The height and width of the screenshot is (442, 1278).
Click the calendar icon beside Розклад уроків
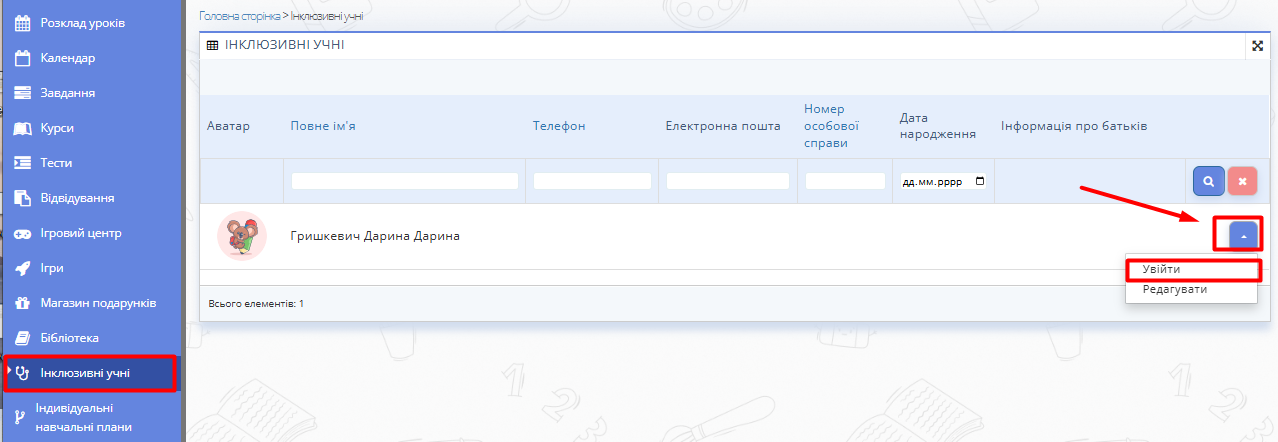click(x=23, y=23)
